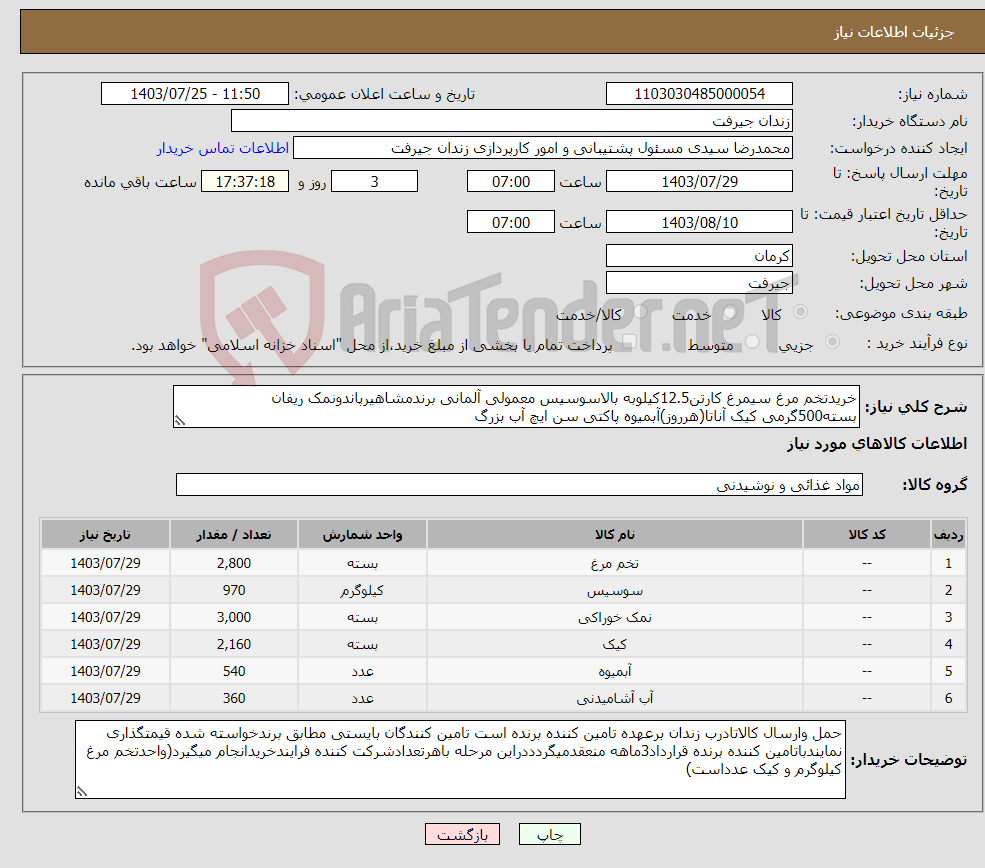Viewport: 985px width, 868px height.
Task: Click quantity 540 in juice row
Action: pyautogui.click(x=234, y=671)
